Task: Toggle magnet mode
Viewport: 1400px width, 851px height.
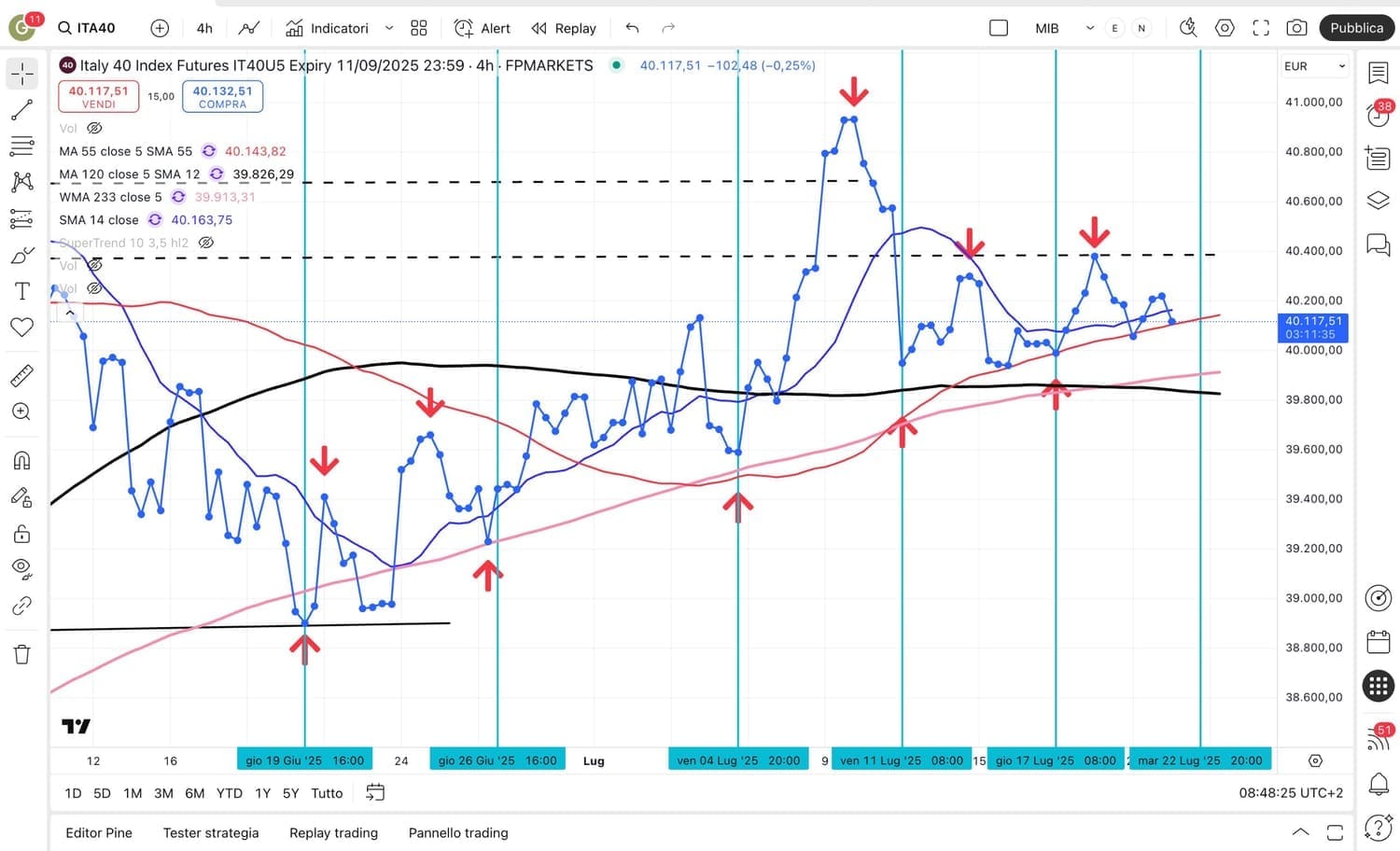Action: (22, 460)
